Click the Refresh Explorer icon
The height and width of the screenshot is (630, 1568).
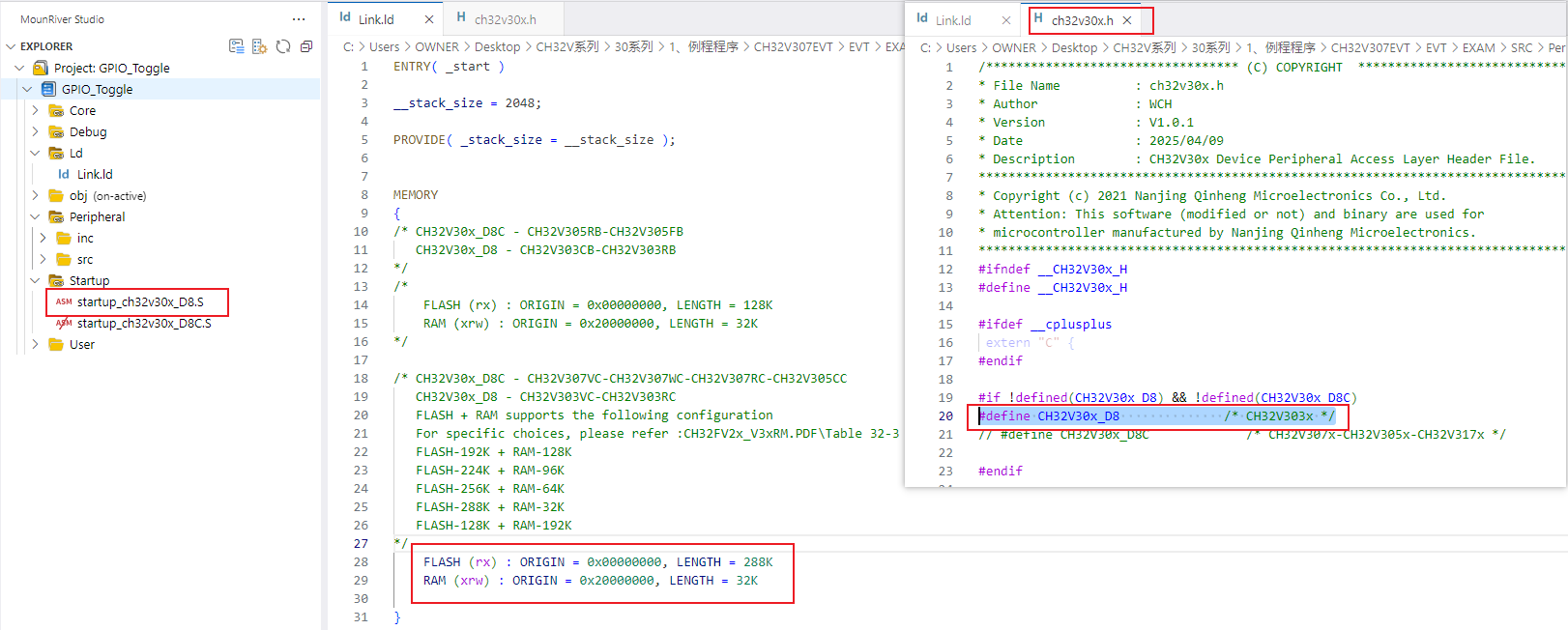tap(283, 46)
